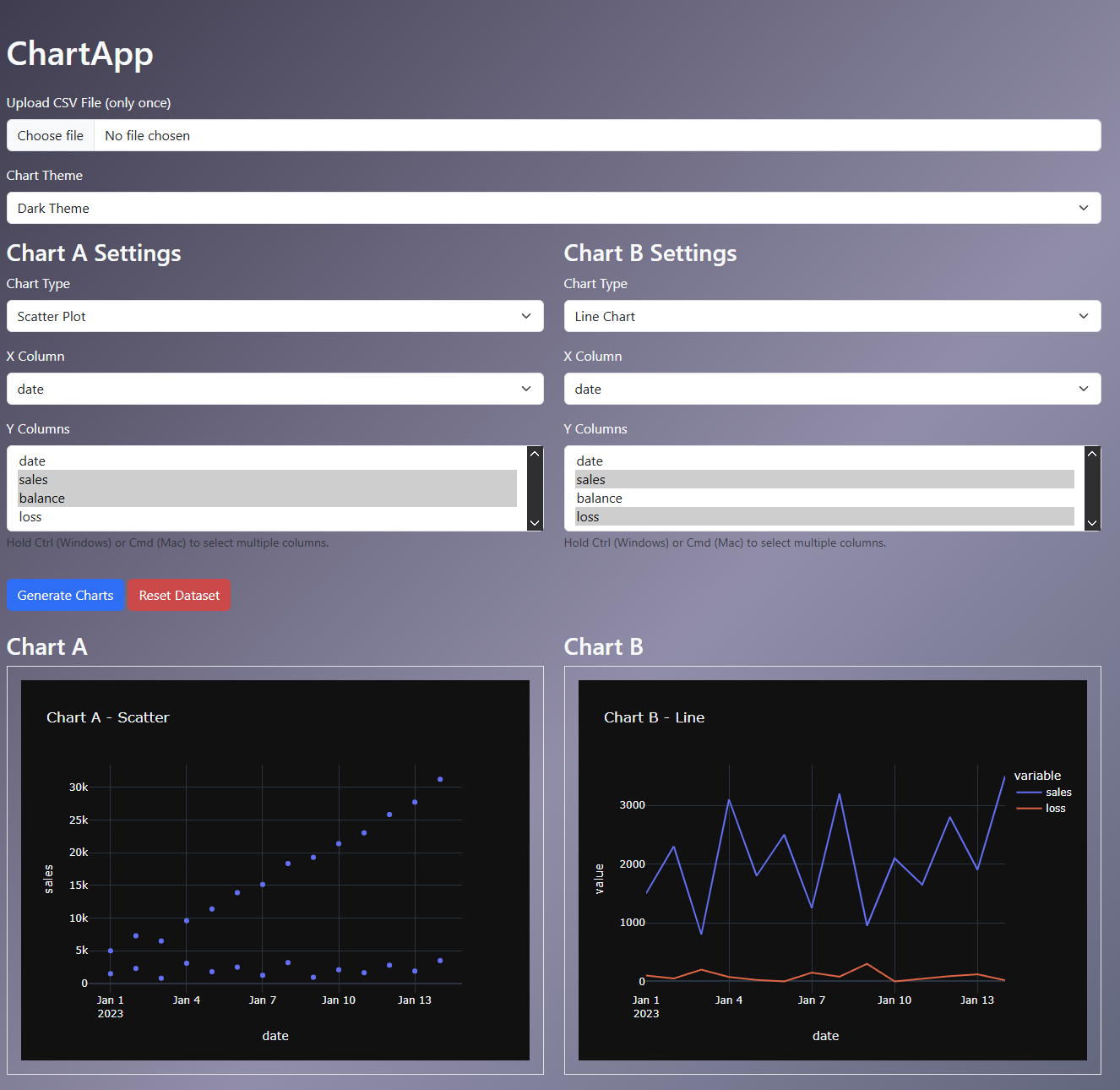Screen dimensions: 1120x1090
Task: Click the "Chart A - Scatter" plot title
Action: (x=108, y=717)
